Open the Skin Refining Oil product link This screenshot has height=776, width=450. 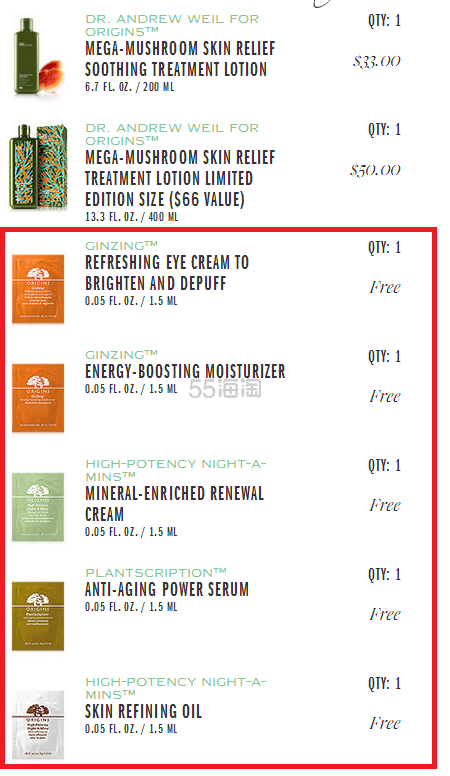(144, 711)
